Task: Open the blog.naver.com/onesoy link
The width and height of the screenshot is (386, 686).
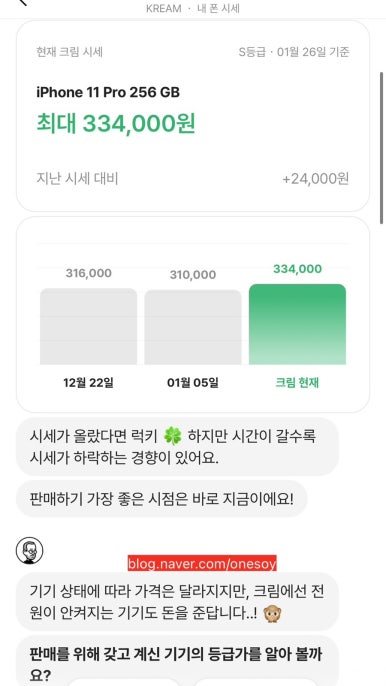Action: [x=202, y=564]
